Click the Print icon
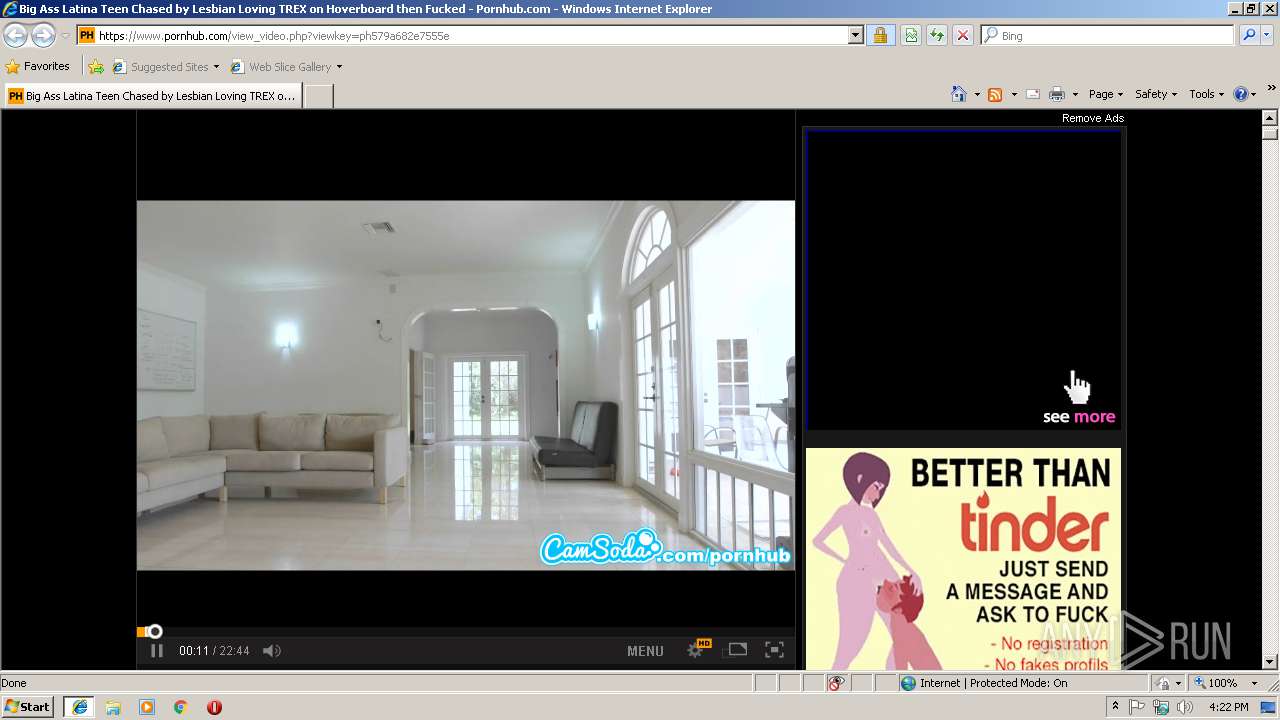Image resolution: width=1280 pixels, height=720 pixels. point(1057,94)
